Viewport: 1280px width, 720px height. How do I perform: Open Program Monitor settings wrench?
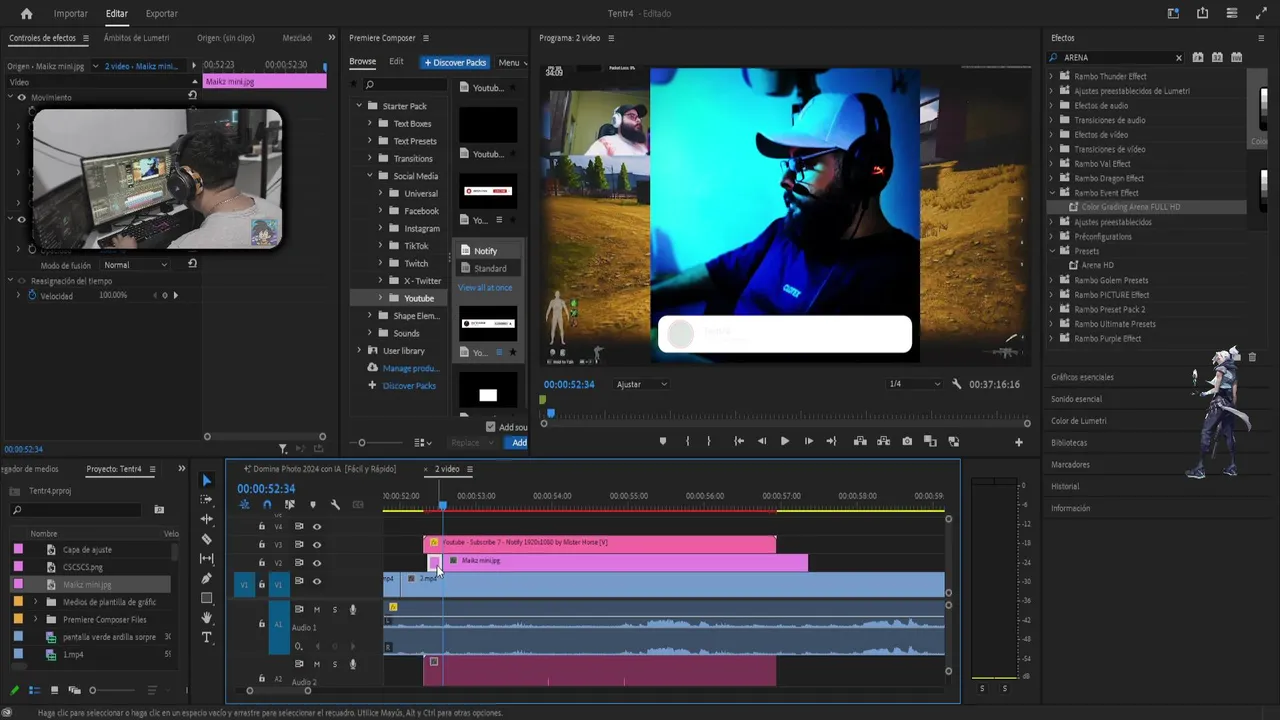point(957,385)
